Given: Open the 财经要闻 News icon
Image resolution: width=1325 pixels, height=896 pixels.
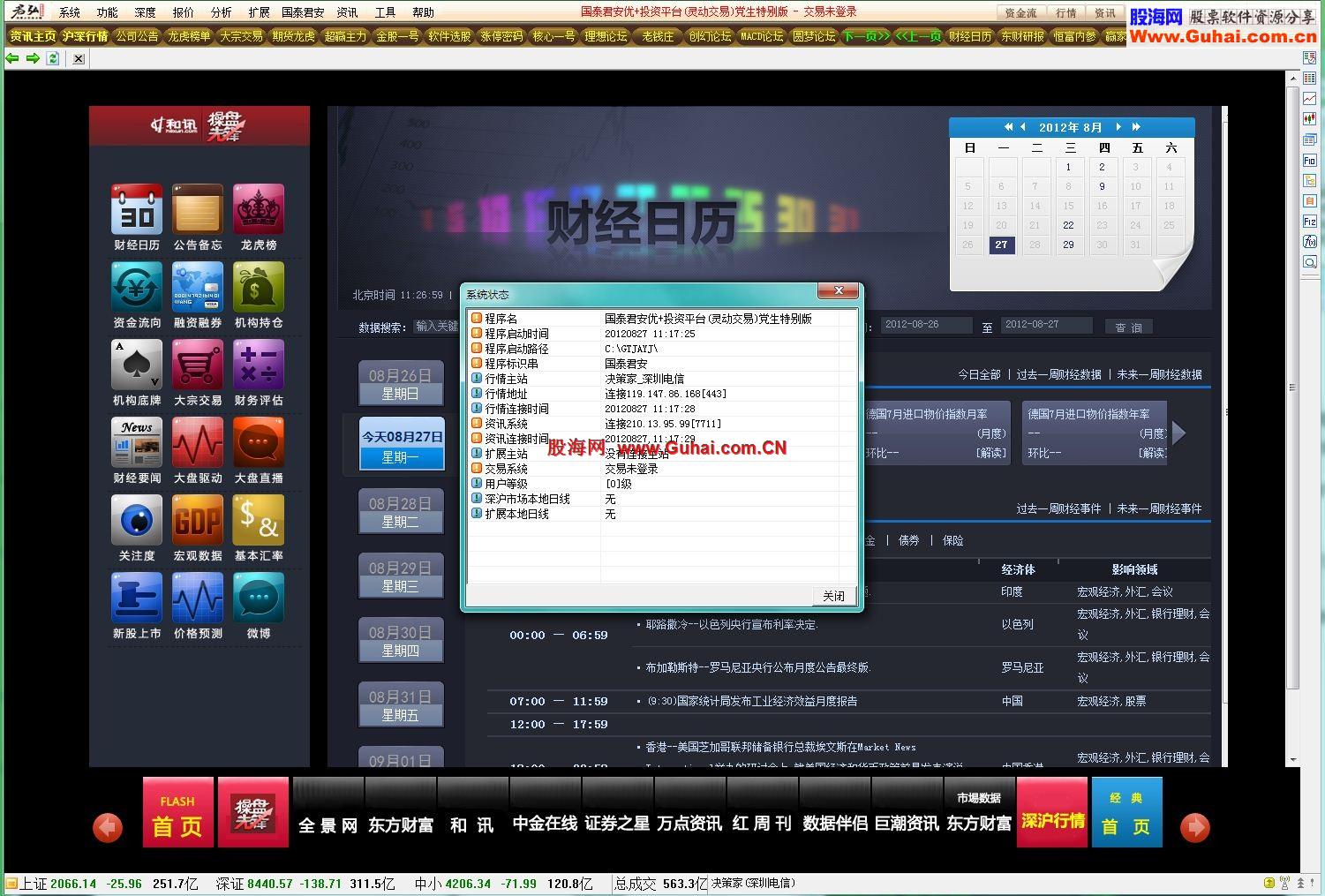Looking at the screenshot, I should pyautogui.click(x=137, y=442).
